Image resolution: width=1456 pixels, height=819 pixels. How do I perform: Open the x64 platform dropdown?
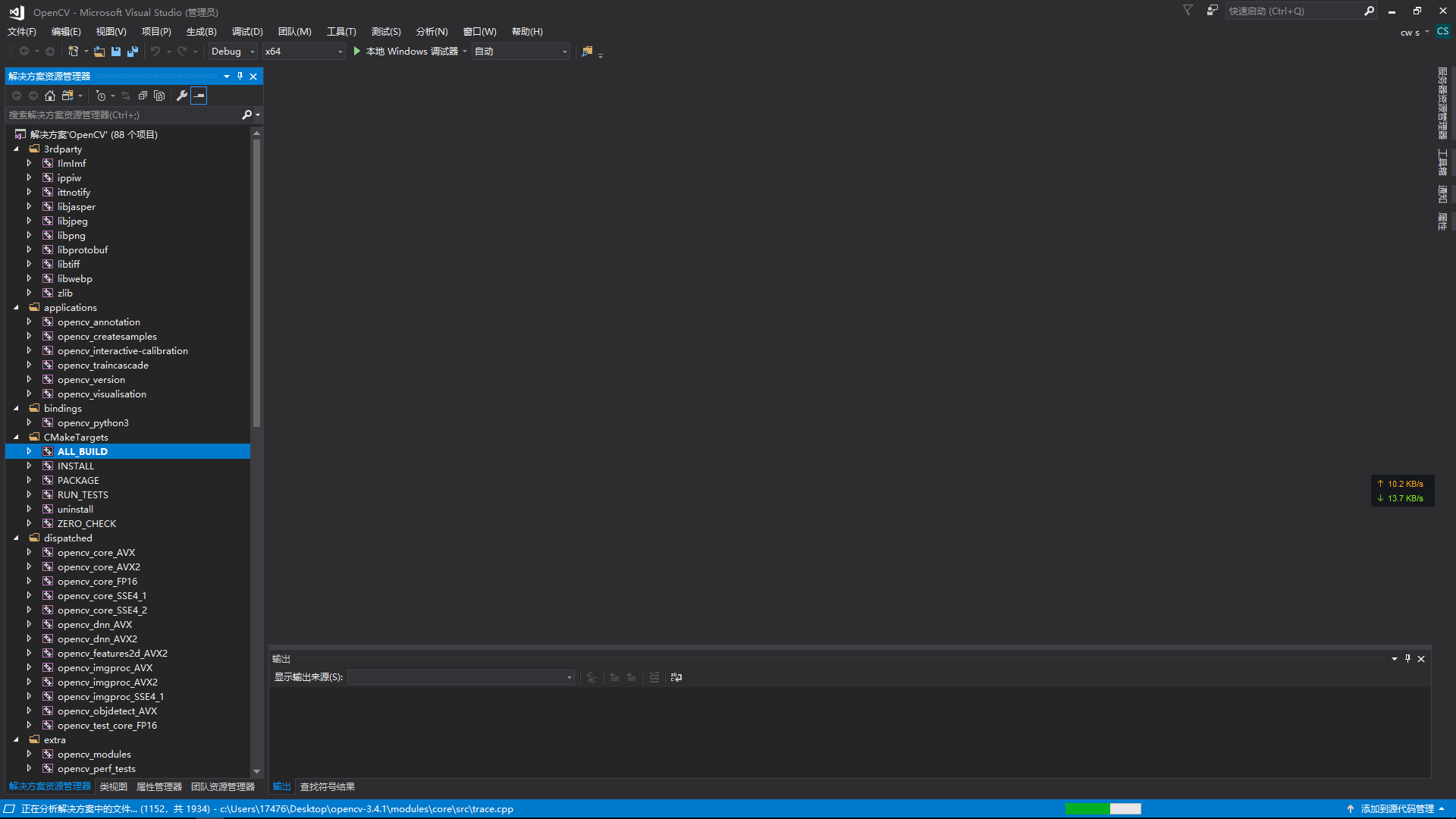303,52
